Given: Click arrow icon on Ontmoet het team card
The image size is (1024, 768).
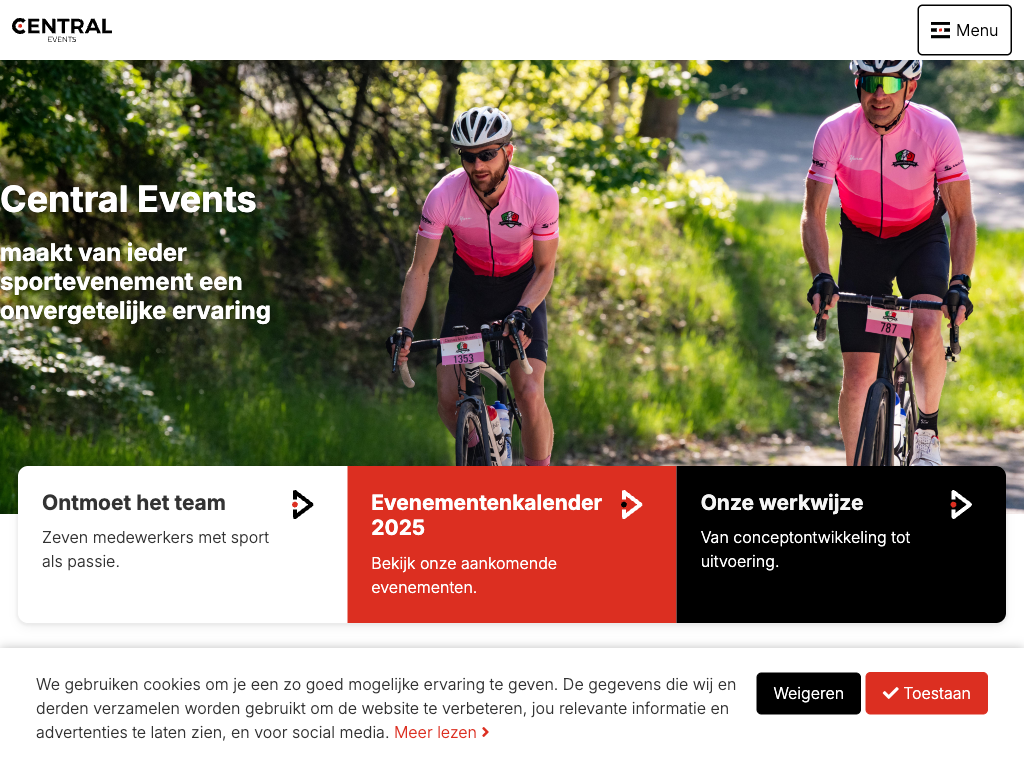Looking at the screenshot, I should click(x=302, y=504).
